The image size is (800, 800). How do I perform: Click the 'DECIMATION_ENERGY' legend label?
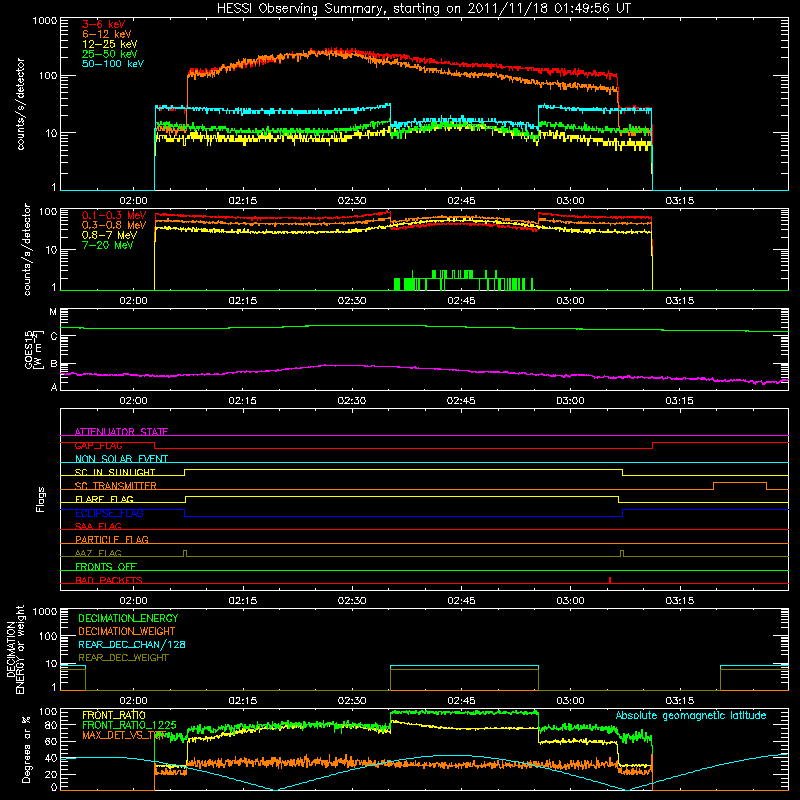(128, 618)
